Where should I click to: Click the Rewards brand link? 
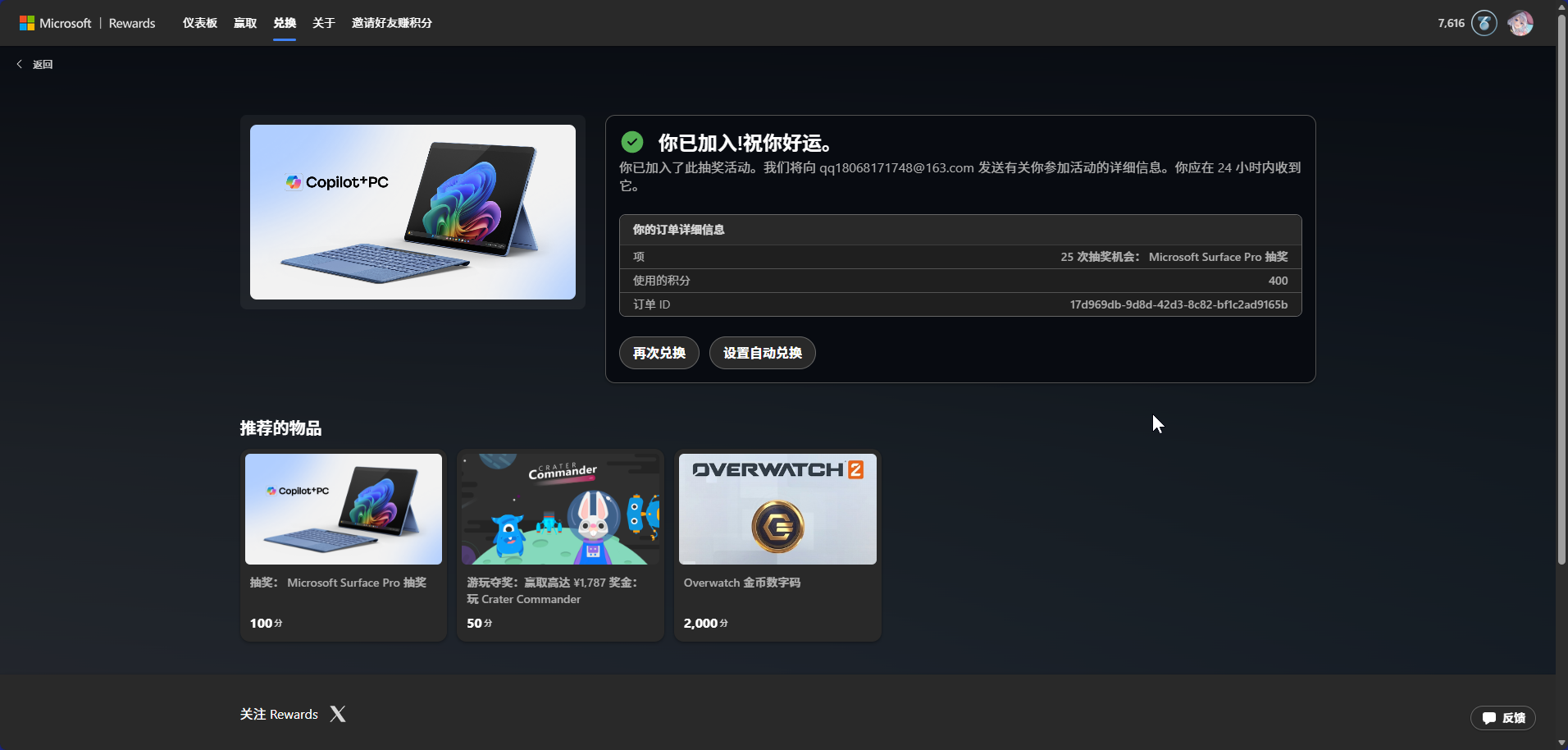coord(132,23)
